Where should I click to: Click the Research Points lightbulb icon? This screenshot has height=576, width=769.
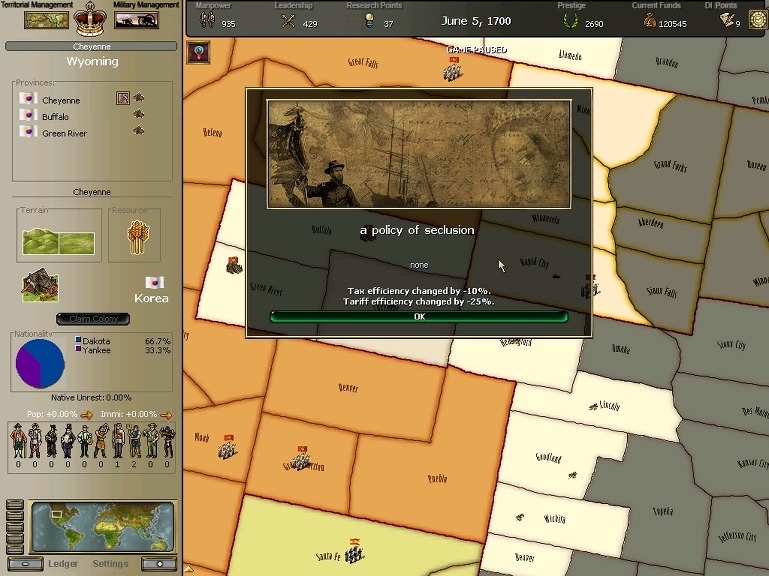[369, 21]
